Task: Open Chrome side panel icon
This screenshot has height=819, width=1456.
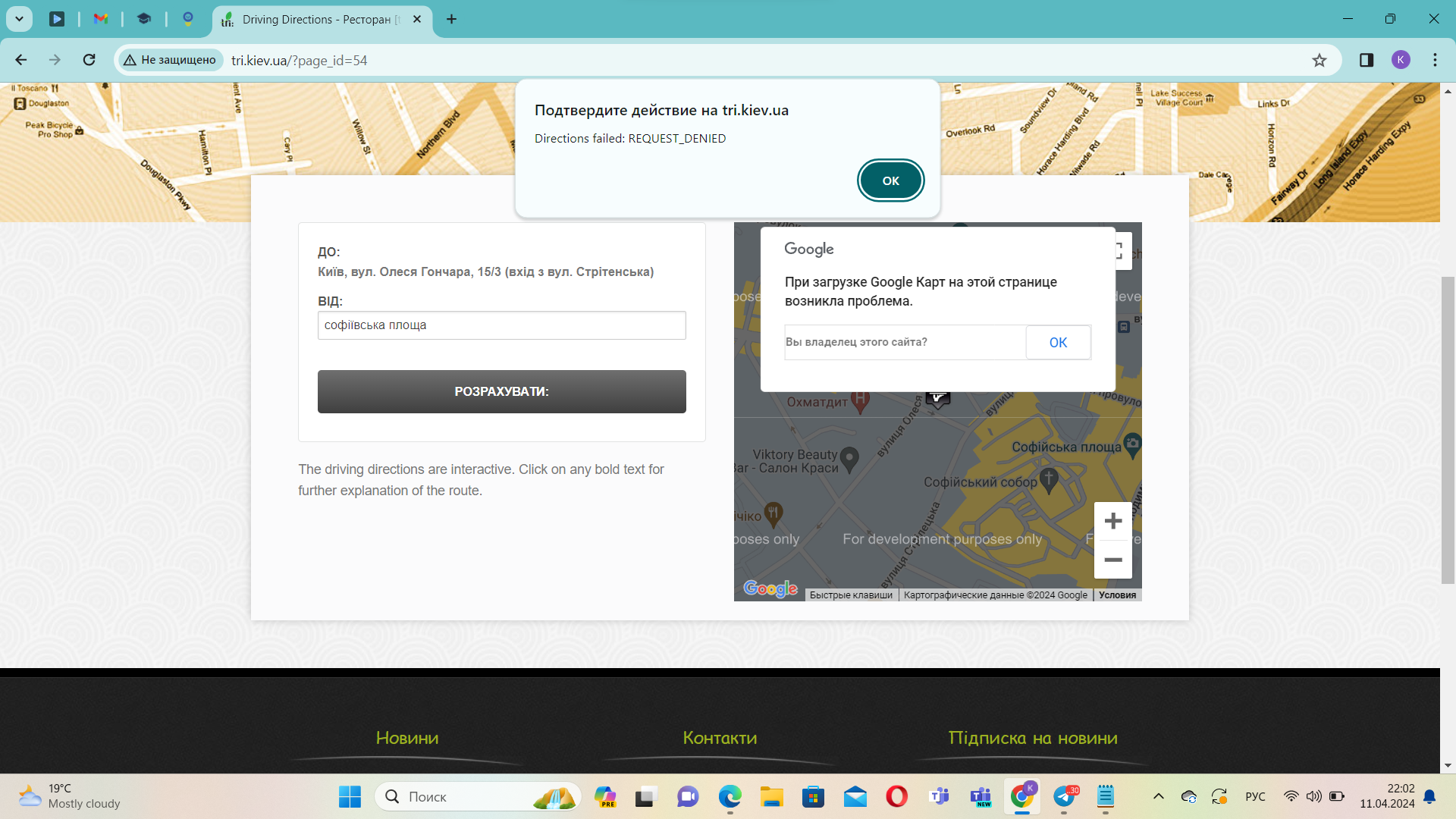Action: pyautogui.click(x=1366, y=60)
